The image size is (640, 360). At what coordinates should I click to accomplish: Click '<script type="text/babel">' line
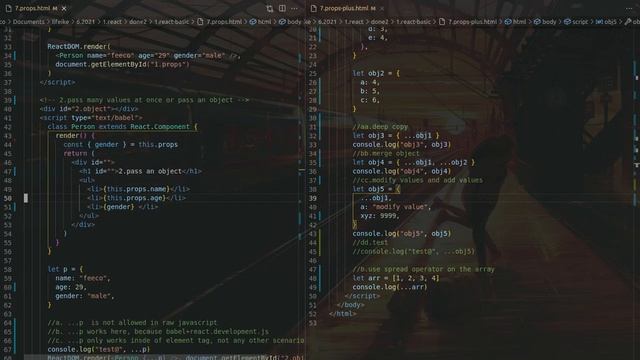click(91, 118)
